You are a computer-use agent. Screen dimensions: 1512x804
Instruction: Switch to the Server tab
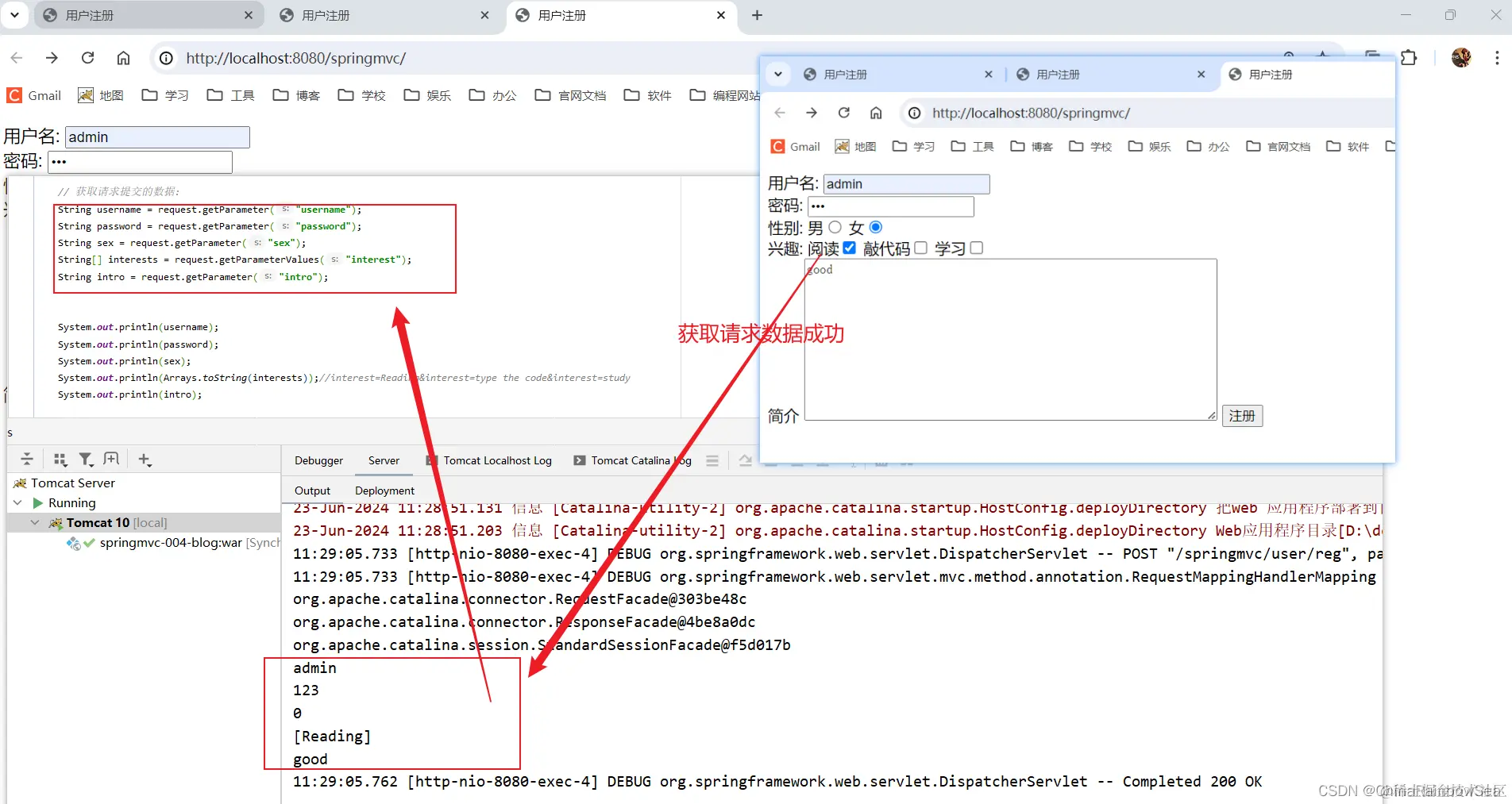[x=384, y=460]
